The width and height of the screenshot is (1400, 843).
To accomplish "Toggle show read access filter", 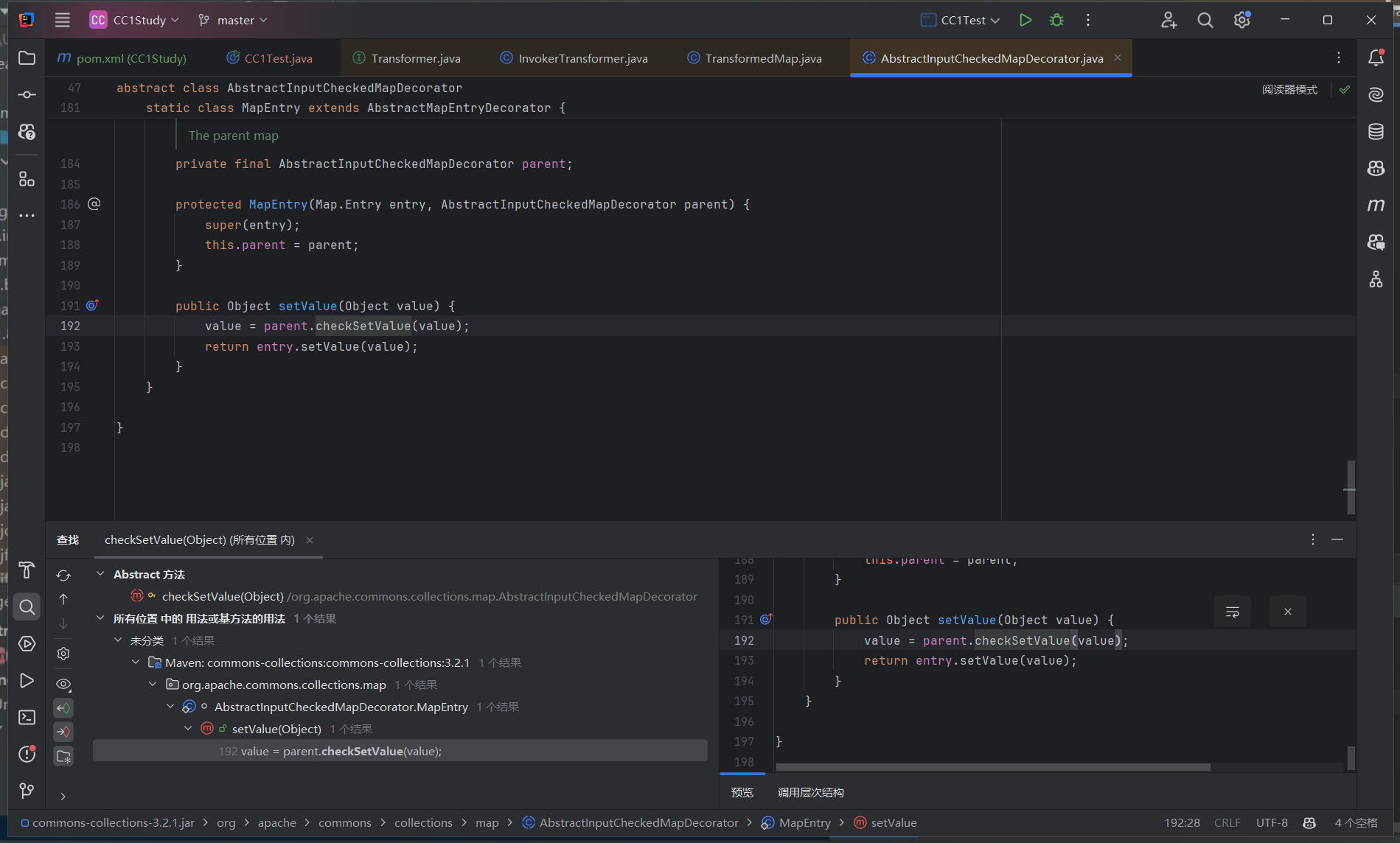I will [x=63, y=708].
